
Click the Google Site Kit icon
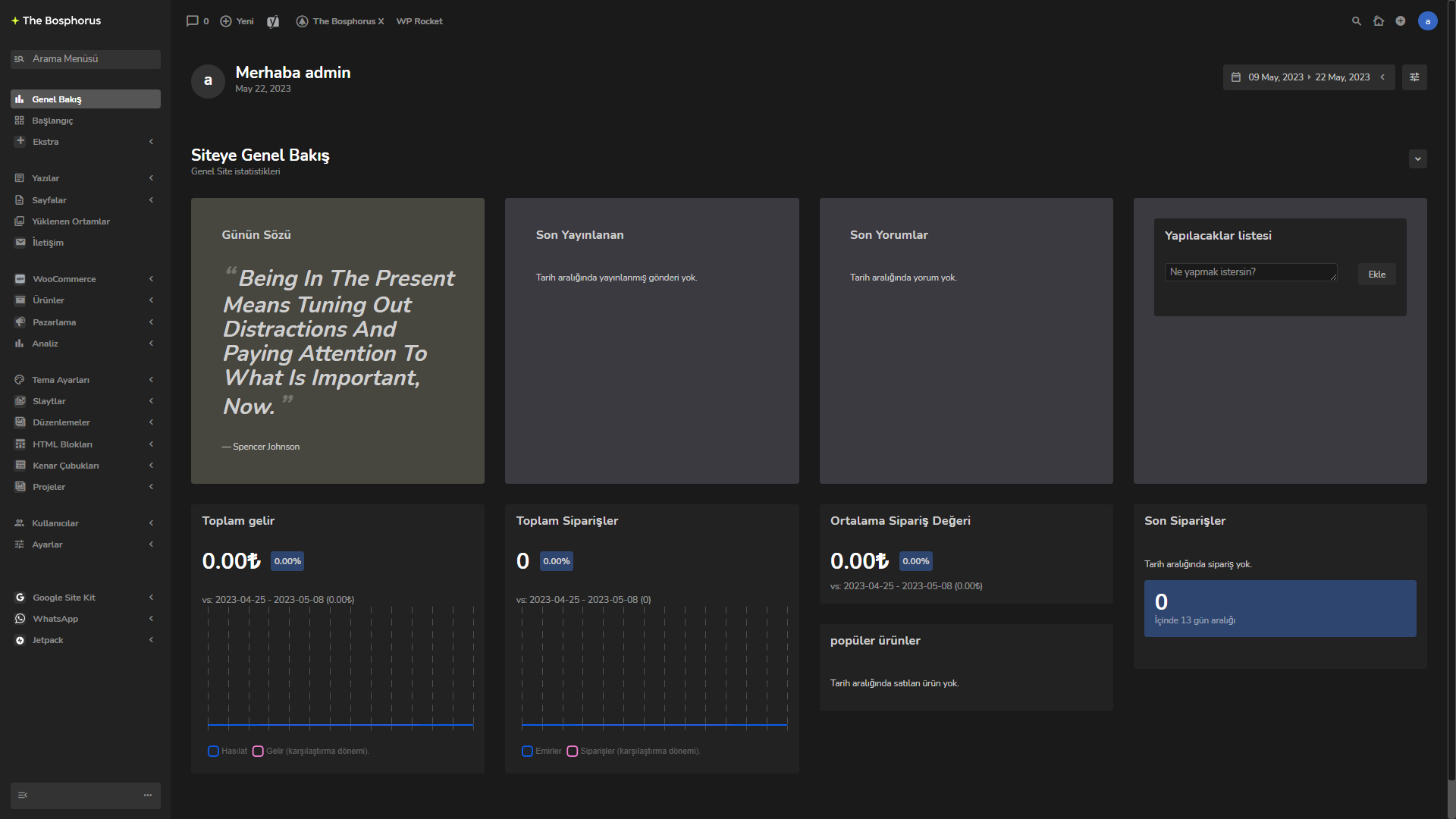tap(20, 598)
